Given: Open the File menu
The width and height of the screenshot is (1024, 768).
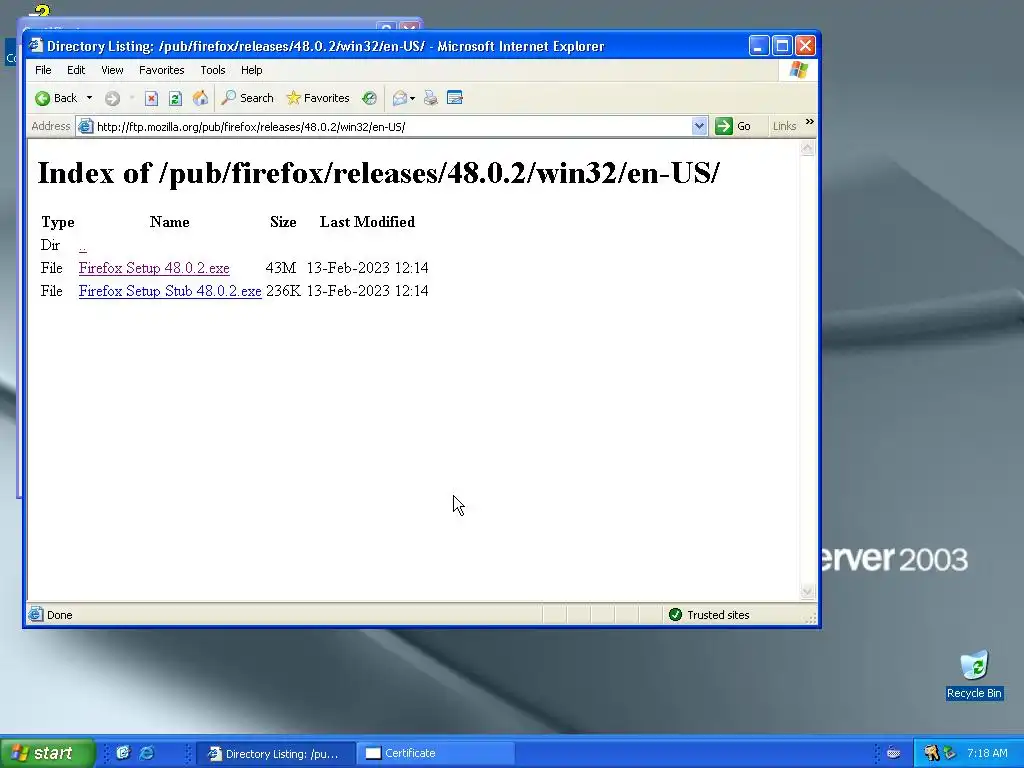Looking at the screenshot, I should [x=43, y=70].
